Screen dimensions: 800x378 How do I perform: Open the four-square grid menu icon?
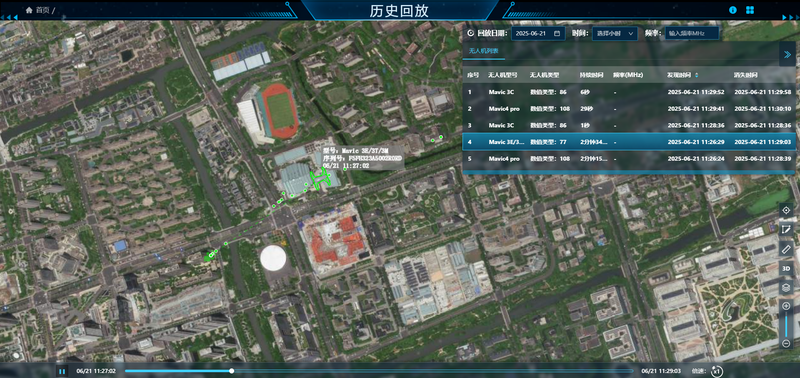(750, 10)
